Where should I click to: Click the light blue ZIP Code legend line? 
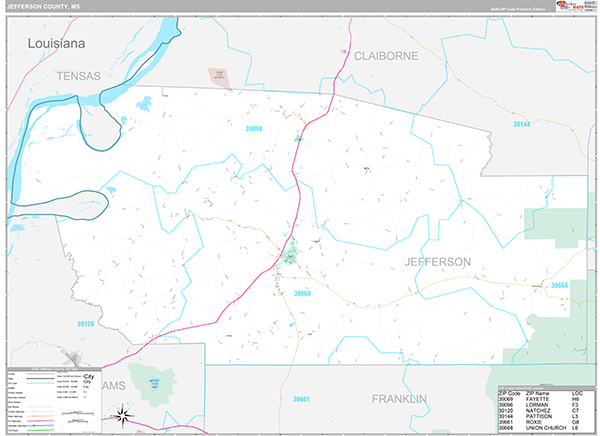point(41,383)
